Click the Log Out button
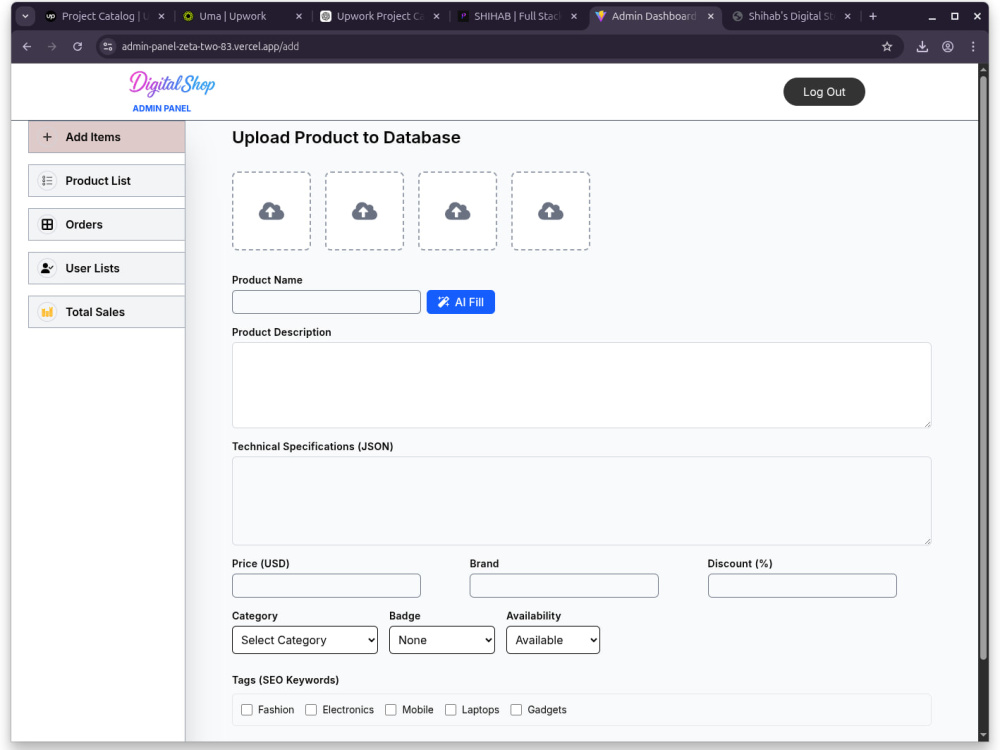Screen dimensions: 1000x750 coord(824,92)
